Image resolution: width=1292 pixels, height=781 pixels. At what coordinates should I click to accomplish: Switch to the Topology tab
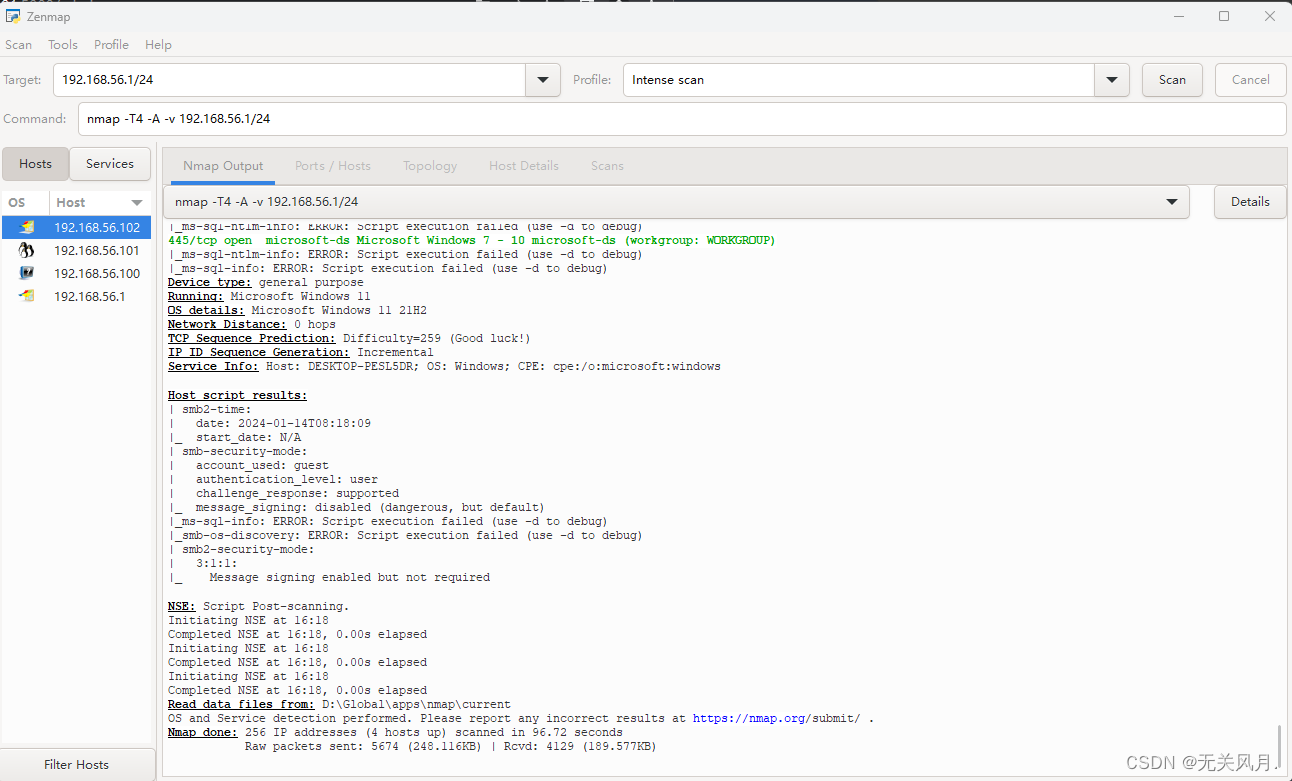pyautogui.click(x=430, y=166)
